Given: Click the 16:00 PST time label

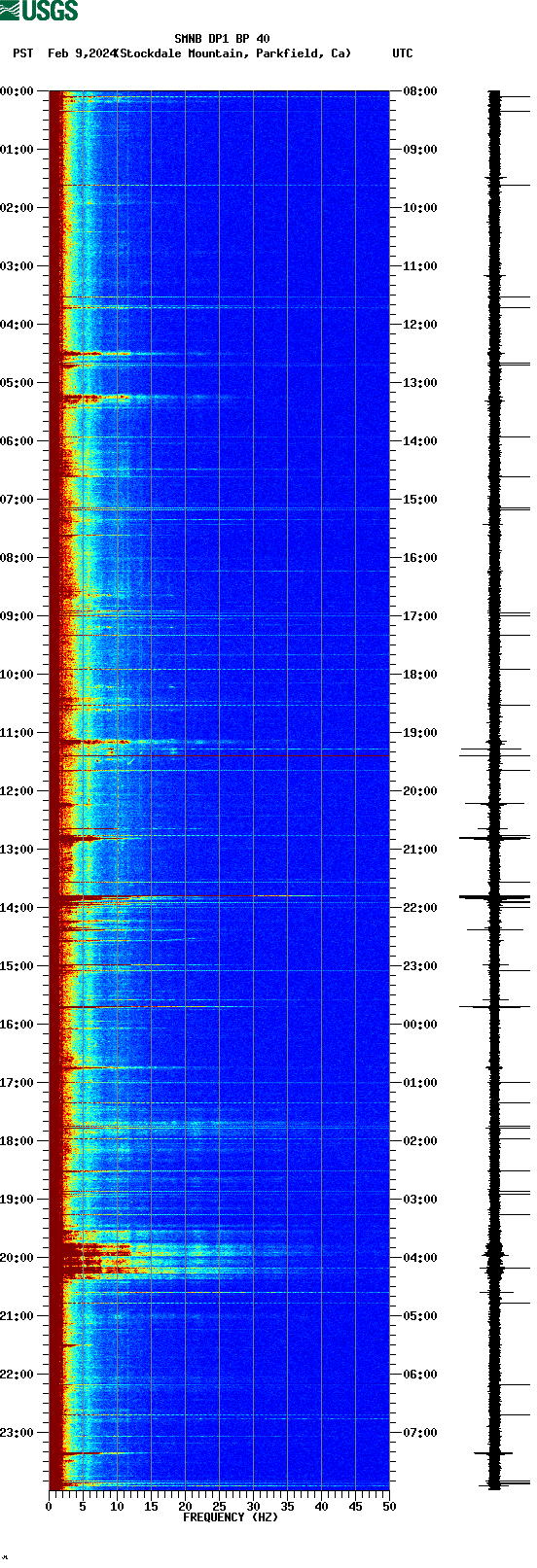Looking at the screenshot, I should coord(18,1025).
